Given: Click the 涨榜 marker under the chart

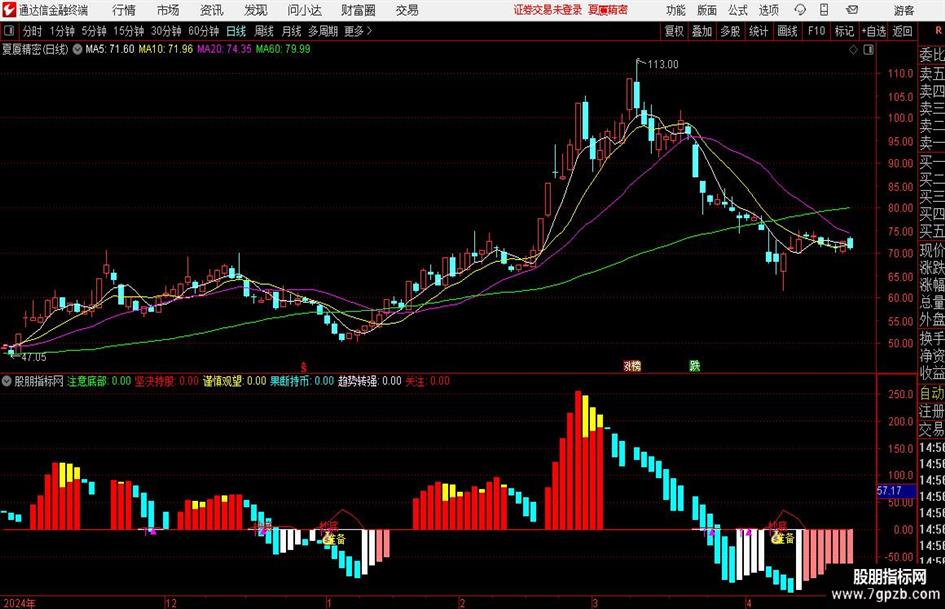Looking at the screenshot, I should pos(632,365).
